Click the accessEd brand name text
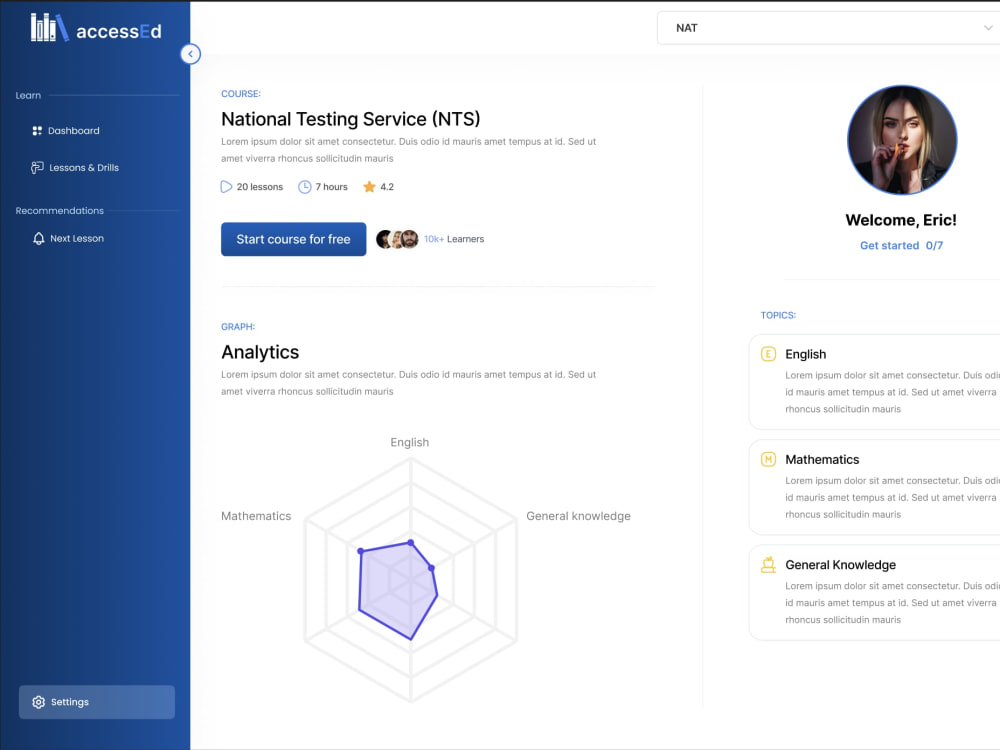Viewport: 1000px width, 750px height. pyautogui.click(x=119, y=31)
